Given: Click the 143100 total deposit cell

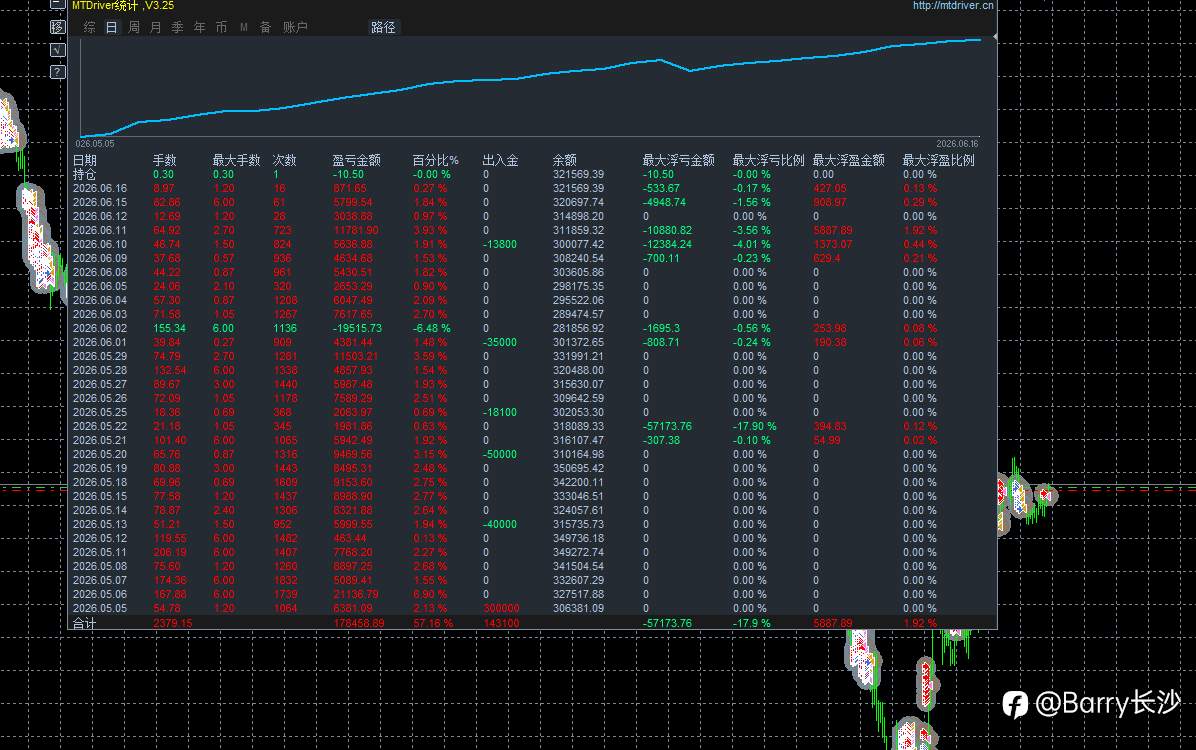Looking at the screenshot, I should (501, 623).
